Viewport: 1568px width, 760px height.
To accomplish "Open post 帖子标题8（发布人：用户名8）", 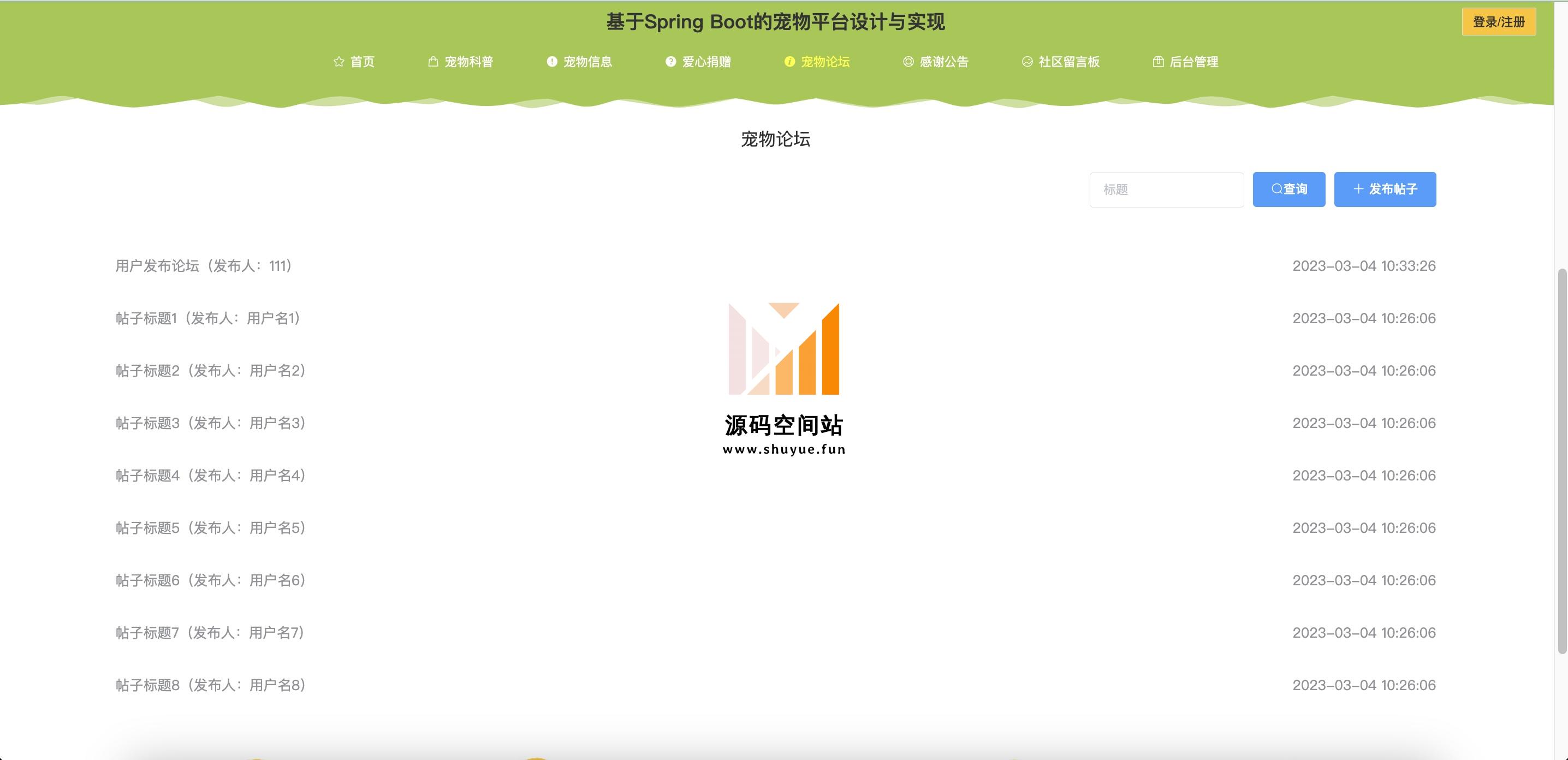I will click(212, 685).
